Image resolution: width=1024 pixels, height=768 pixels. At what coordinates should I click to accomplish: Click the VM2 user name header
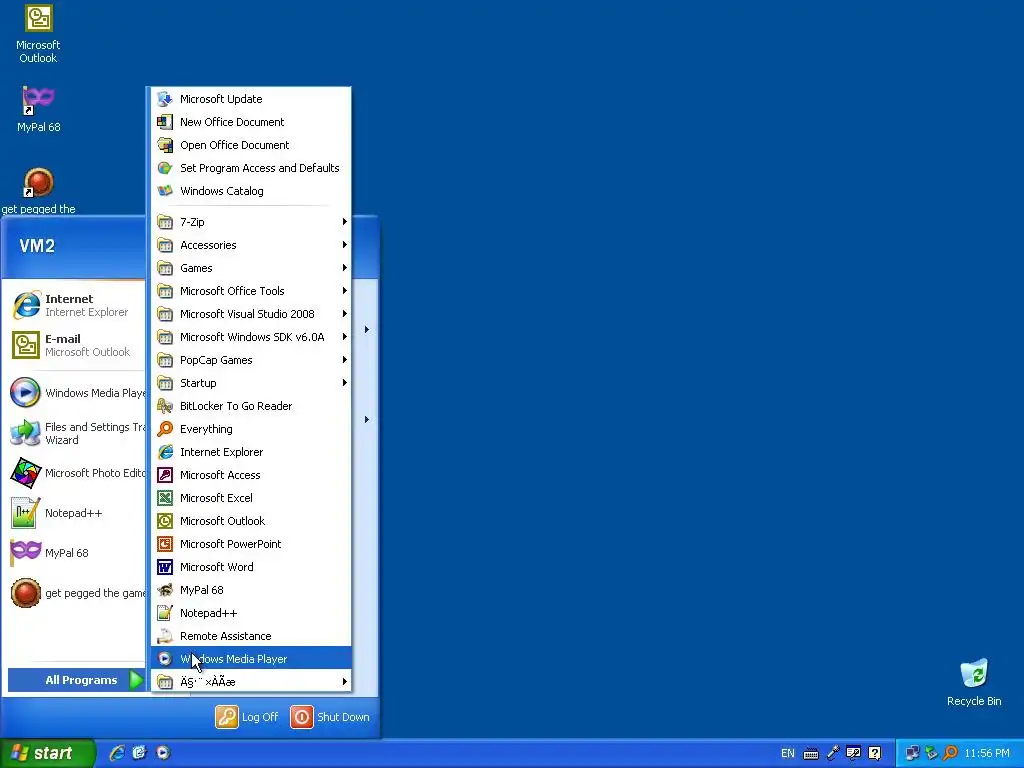[37, 246]
